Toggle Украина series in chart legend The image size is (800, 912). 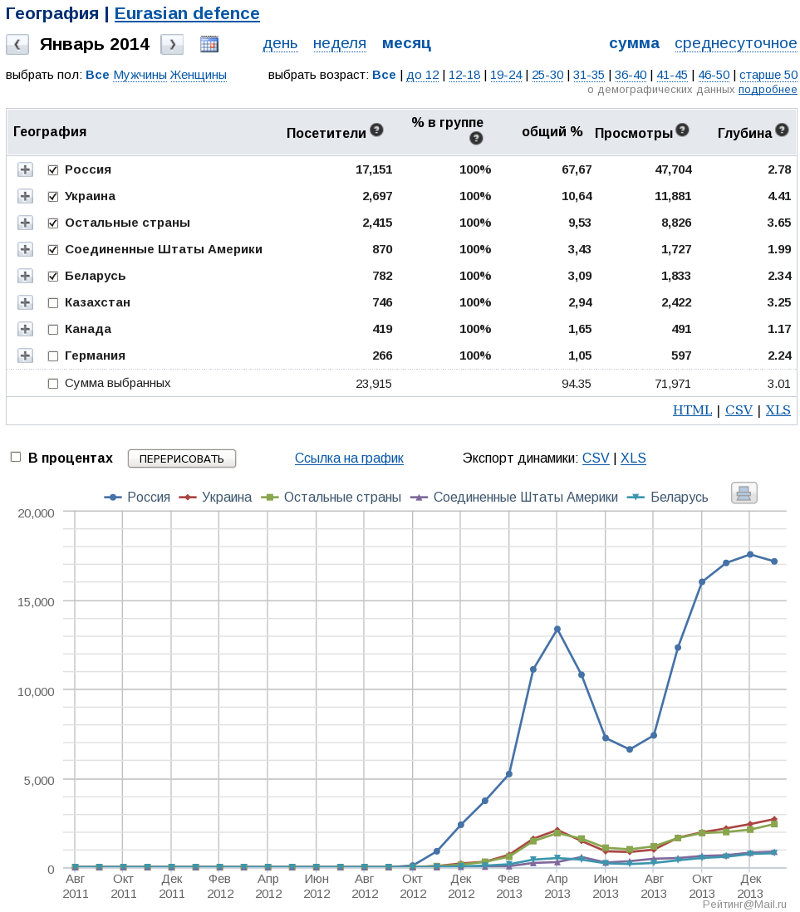point(215,497)
